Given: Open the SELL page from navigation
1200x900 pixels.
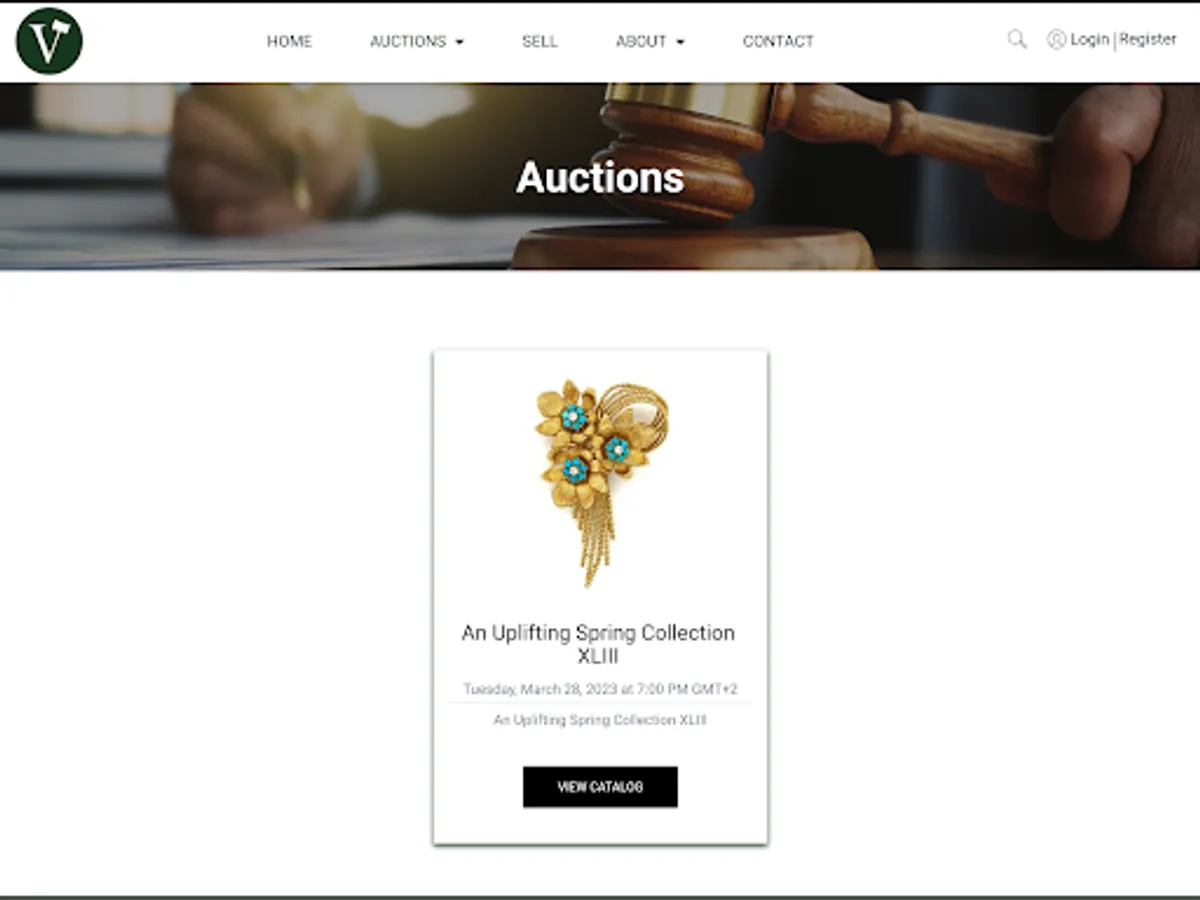Looking at the screenshot, I should click(539, 41).
